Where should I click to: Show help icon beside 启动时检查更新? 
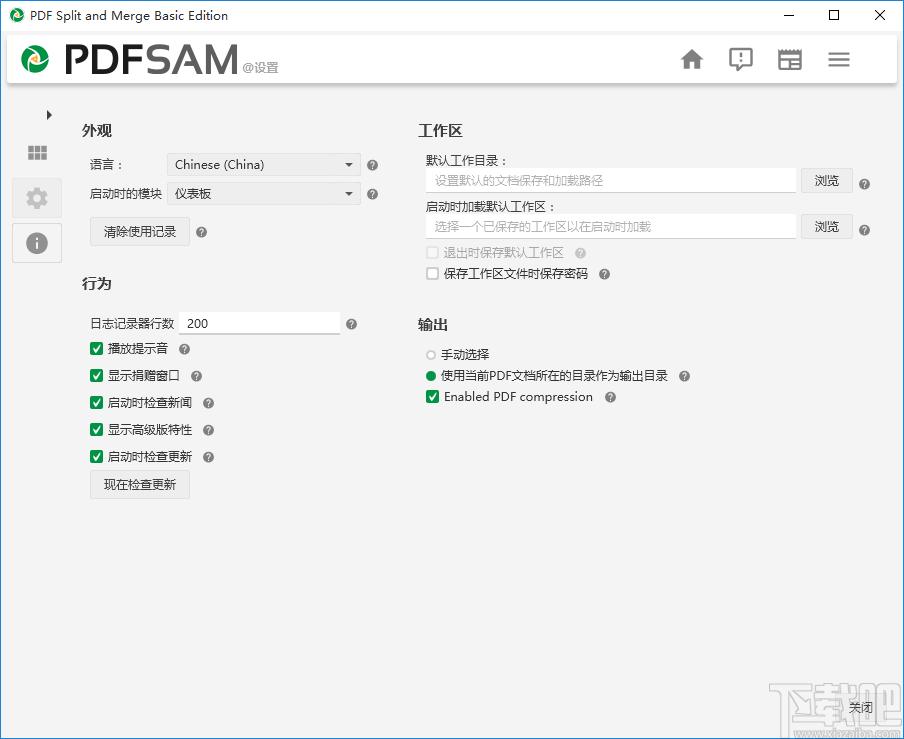[x=209, y=457]
